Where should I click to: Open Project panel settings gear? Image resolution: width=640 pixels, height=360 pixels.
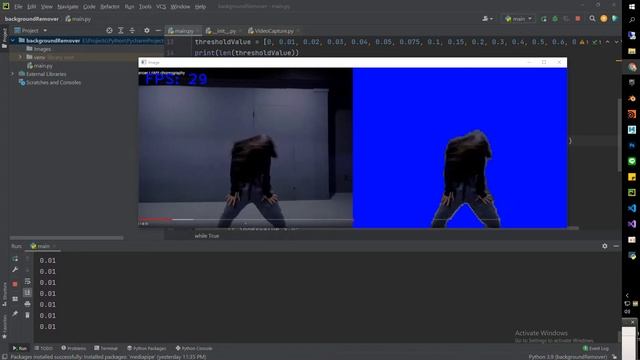(x=147, y=30)
